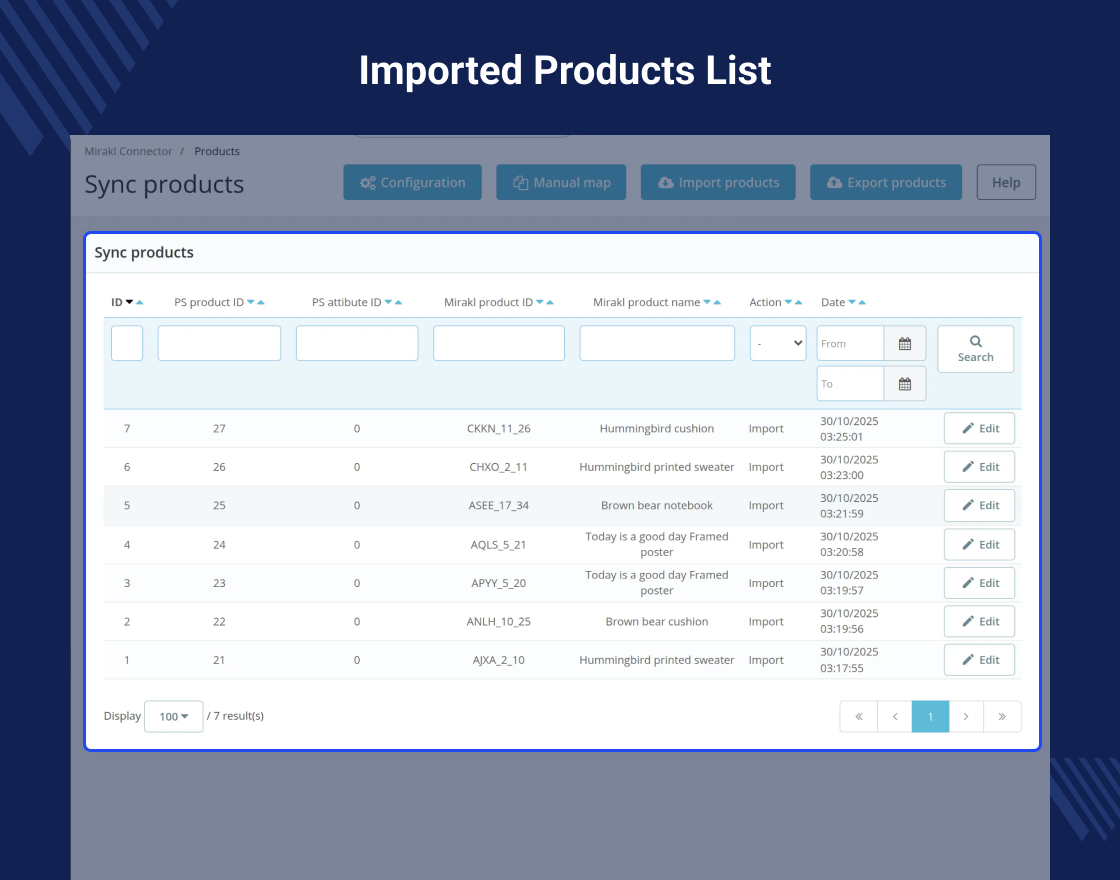Screen dimensions: 1120x880
Task: Sort Action column descending arrow
Action: click(x=789, y=302)
